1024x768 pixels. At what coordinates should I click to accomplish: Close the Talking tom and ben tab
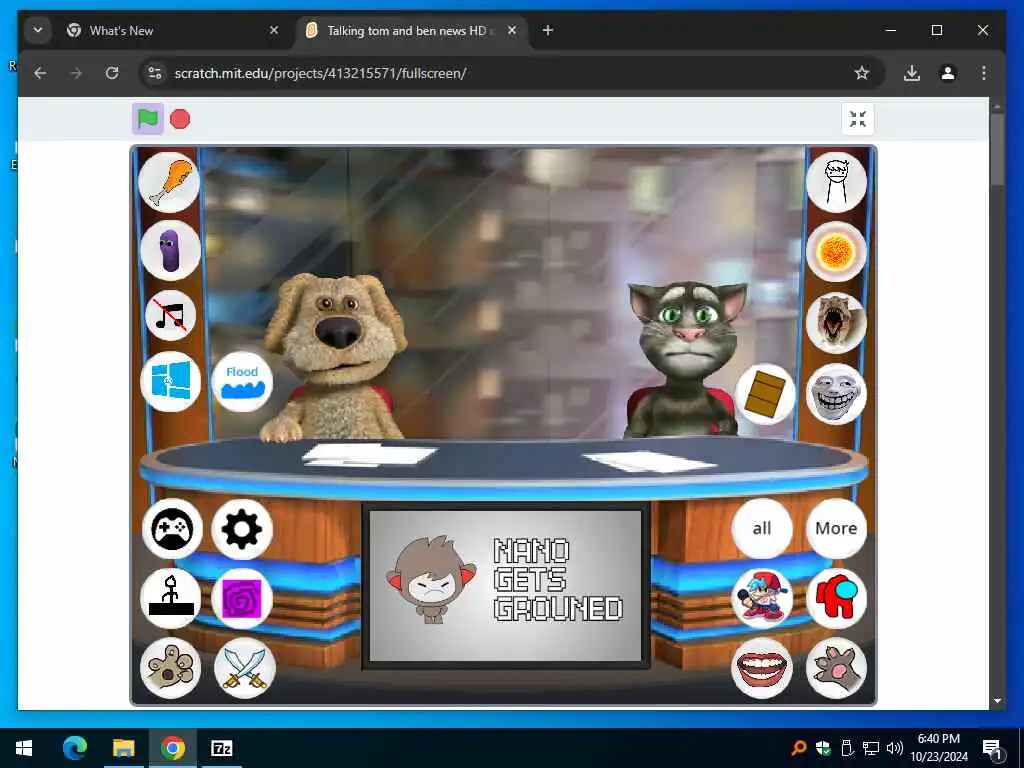pos(512,30)
